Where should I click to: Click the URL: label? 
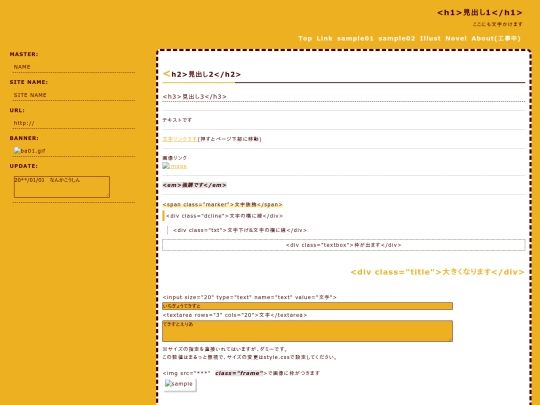pos(17,110)
